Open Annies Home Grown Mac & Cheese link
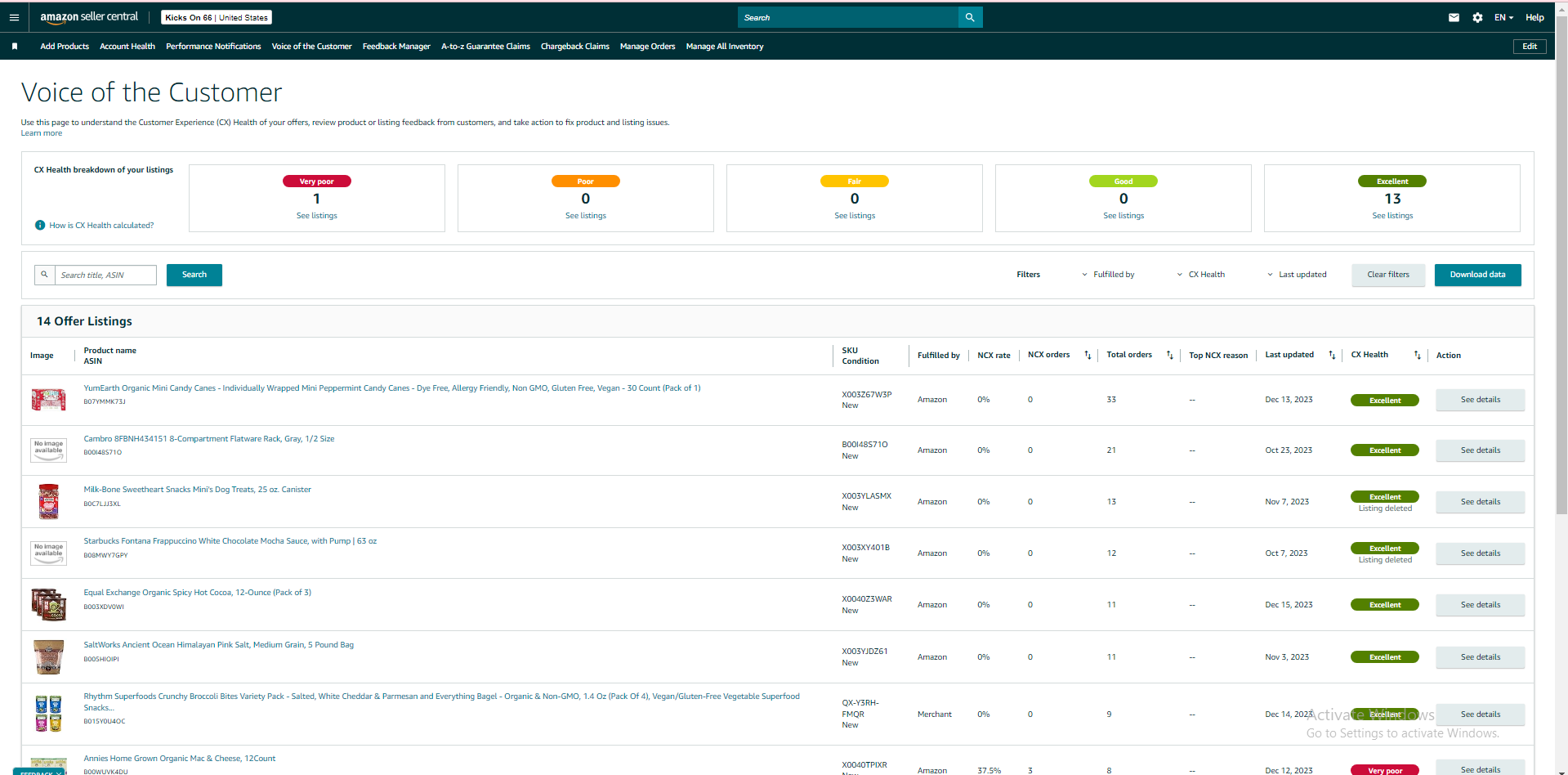This screenshot has height=775, width=1568. tap(180, 759)
